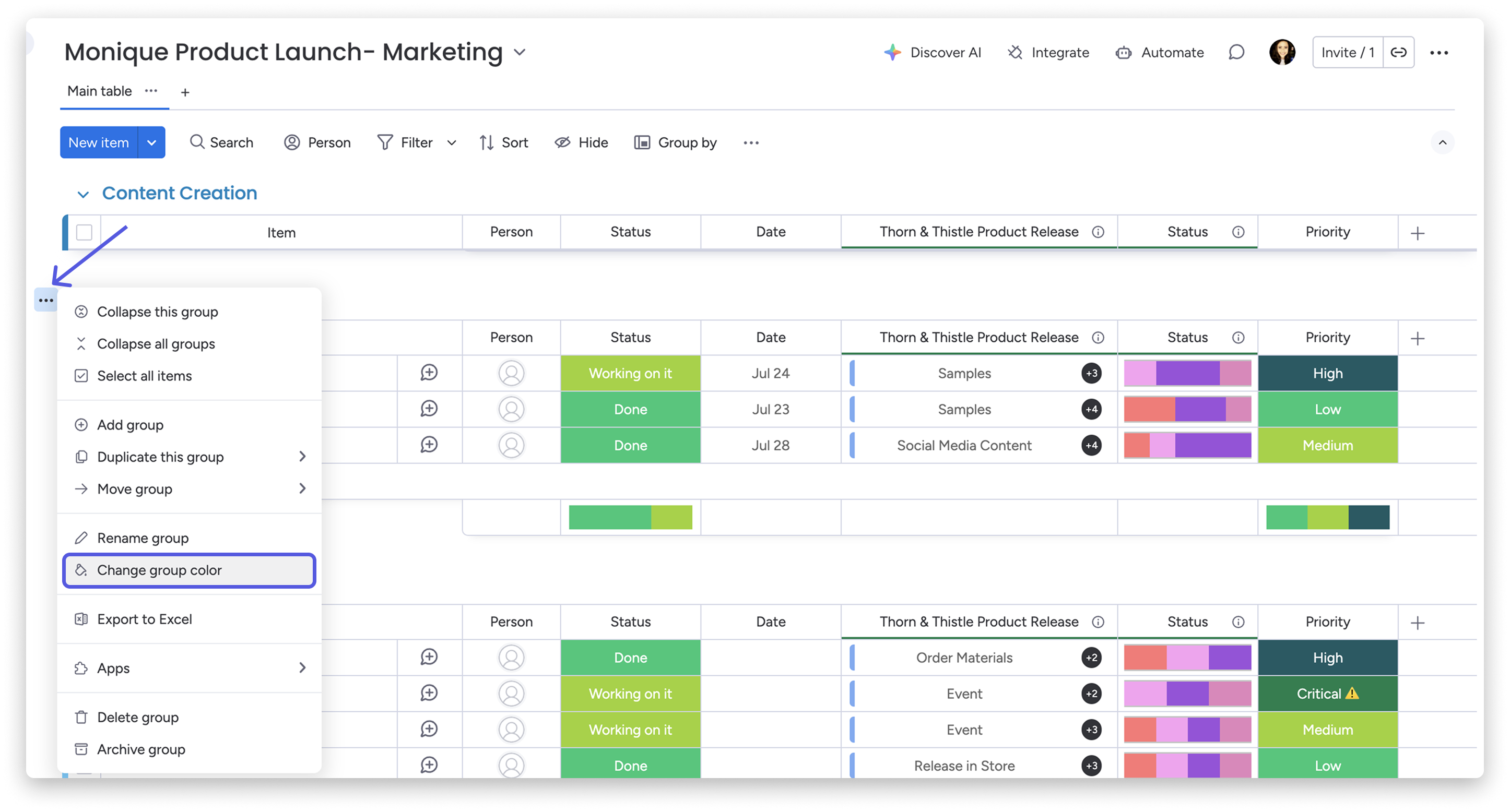
Task: Click the user profile avatar
Action: (x=1282, y=53)
